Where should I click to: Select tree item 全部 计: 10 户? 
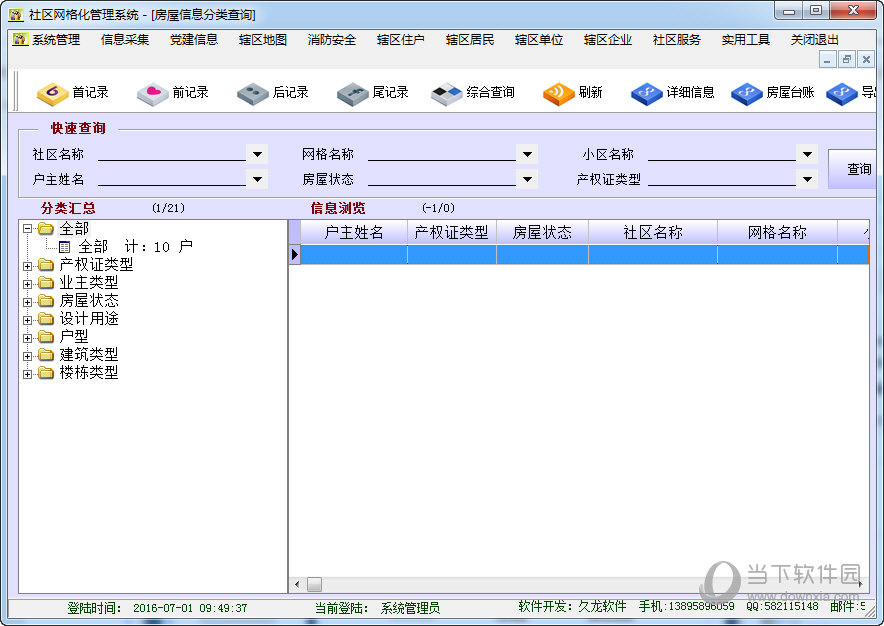point(135,246)
